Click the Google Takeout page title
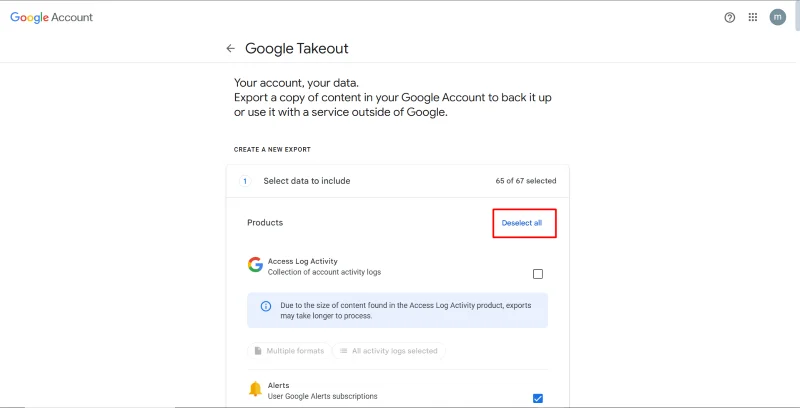 pos(296,48)
